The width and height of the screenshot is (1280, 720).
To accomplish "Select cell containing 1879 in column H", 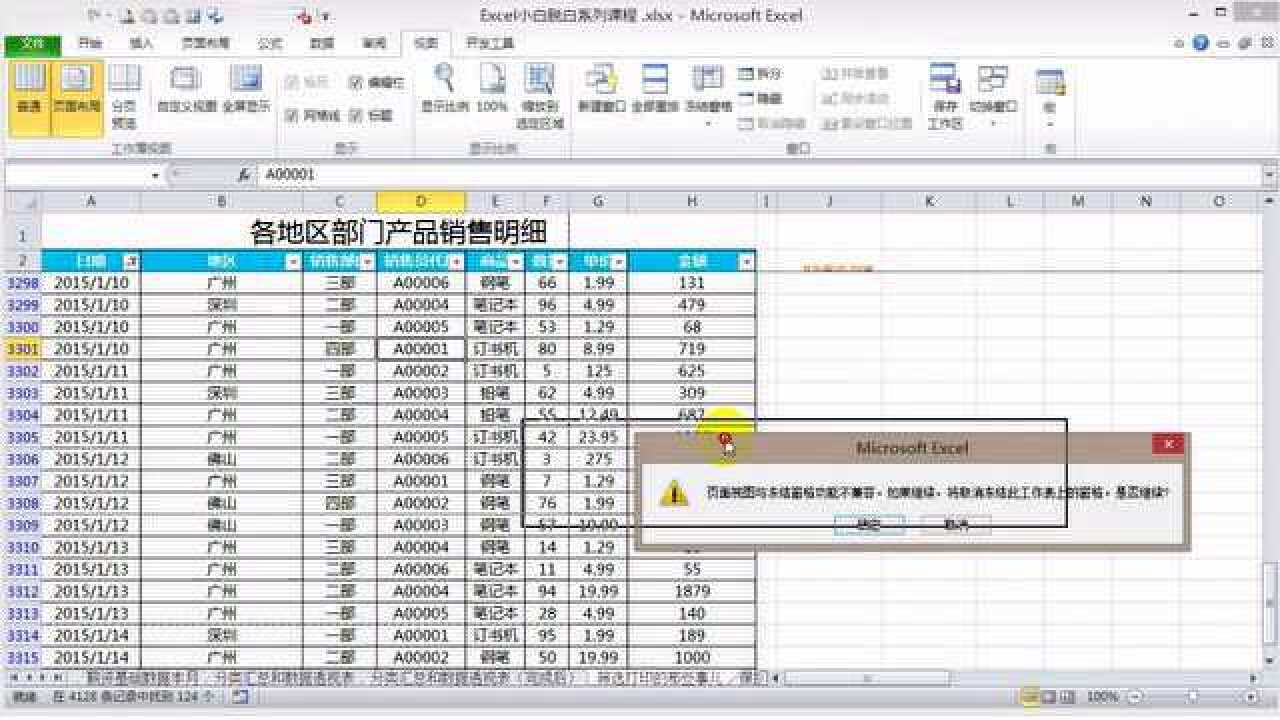I will tap(692, 591).
